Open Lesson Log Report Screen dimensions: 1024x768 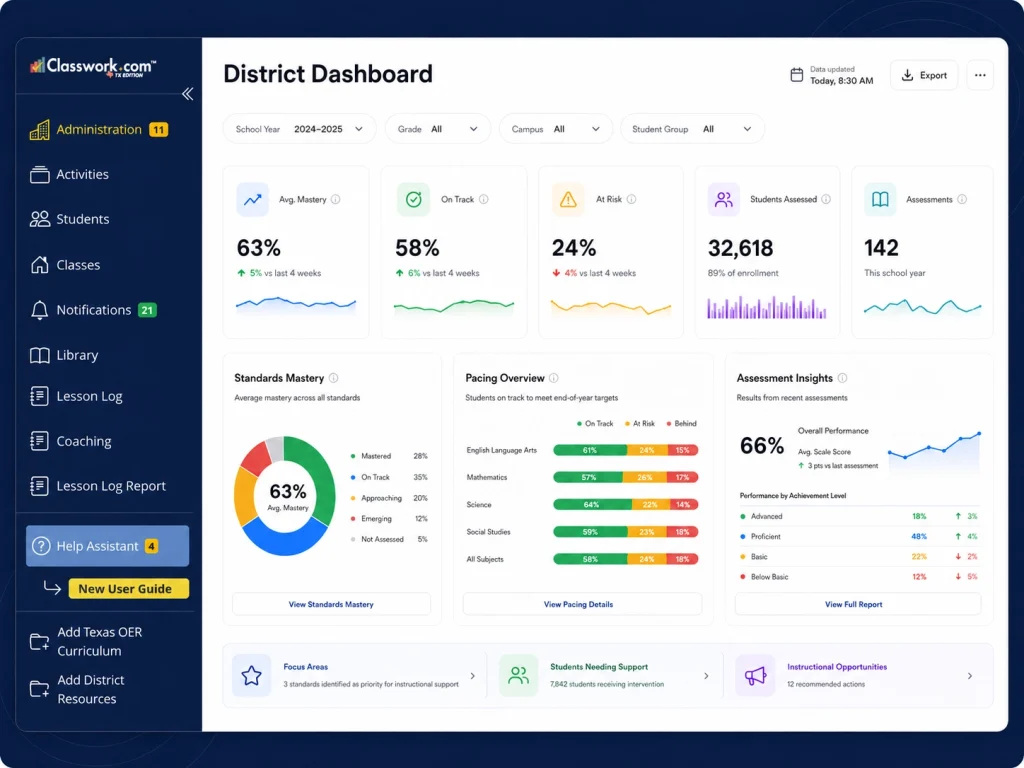(x=97, y=486)
